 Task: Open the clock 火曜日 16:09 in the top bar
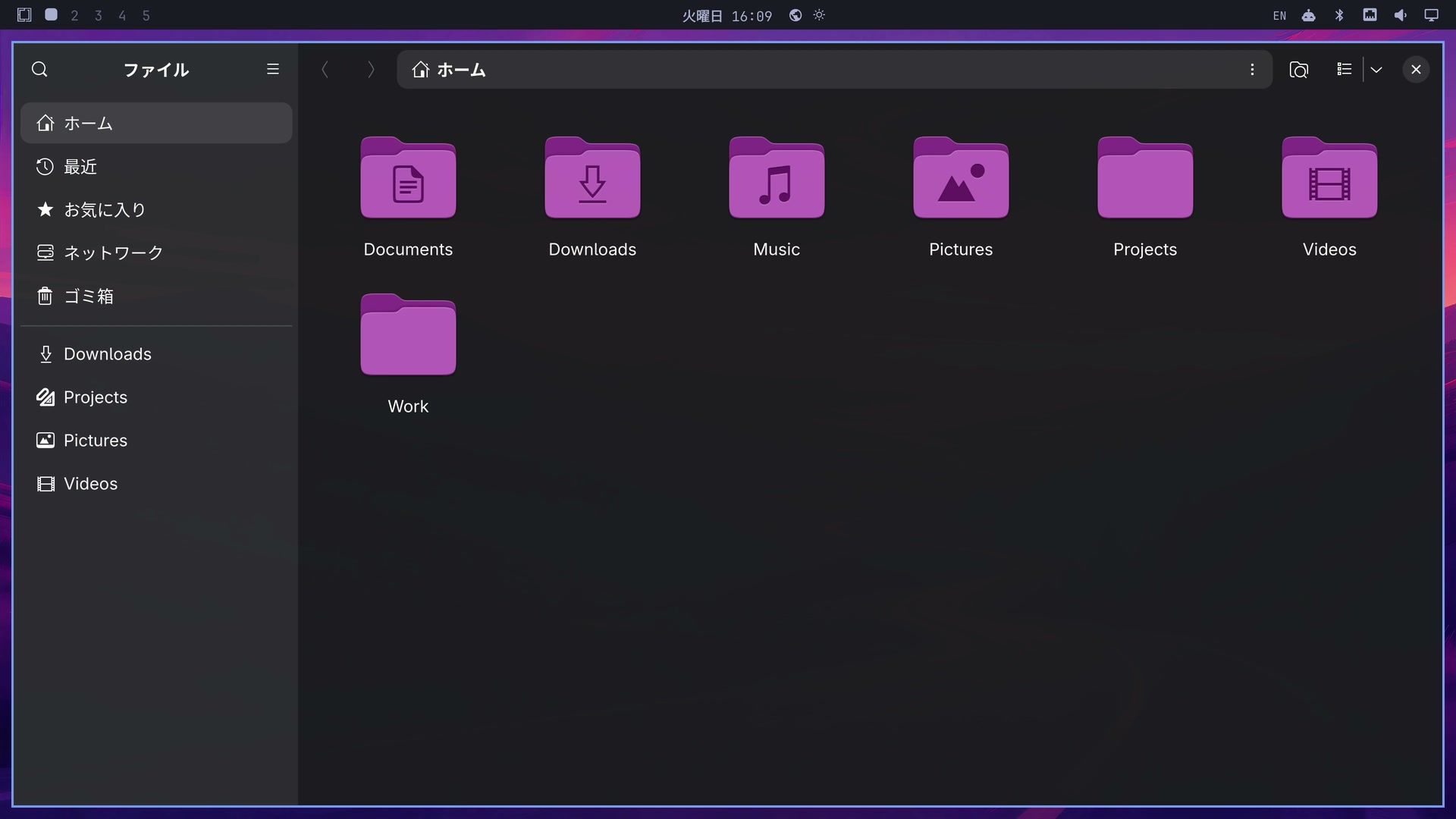click(x=726, y=16)
